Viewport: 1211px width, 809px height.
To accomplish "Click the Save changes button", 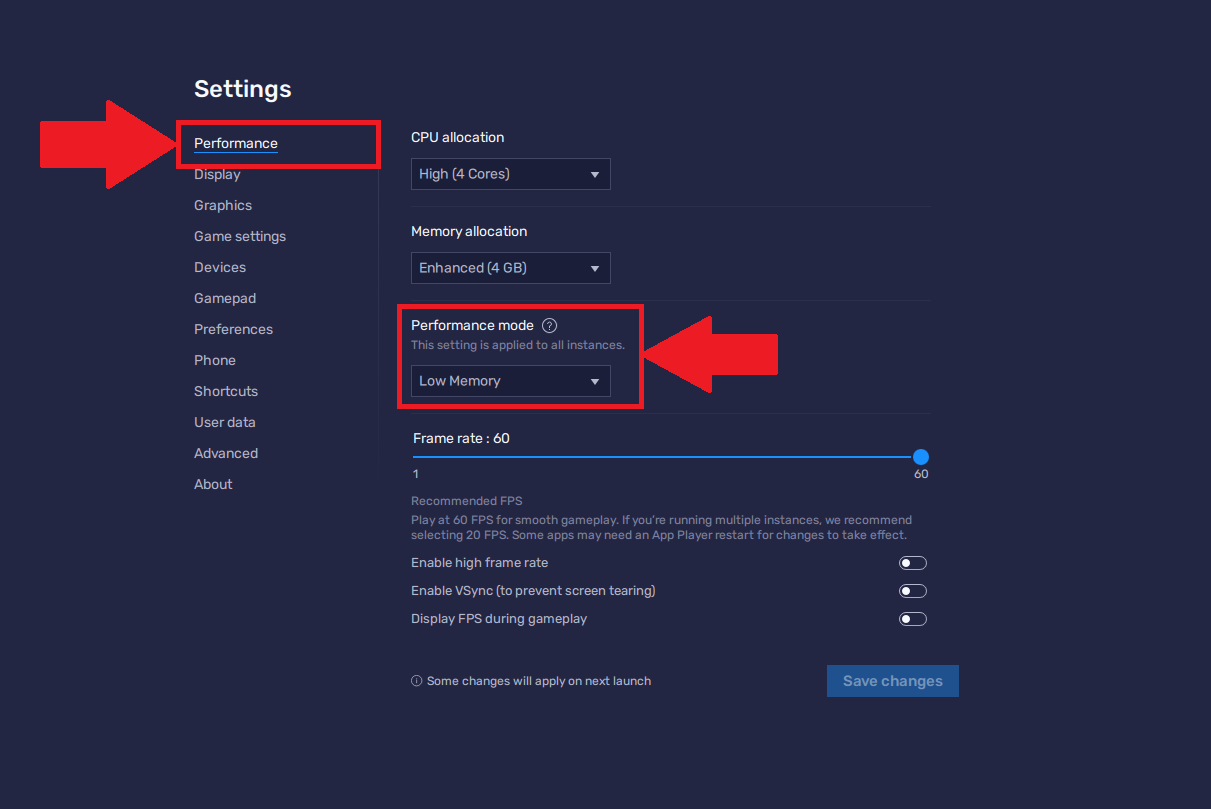I will (x=892, y=681).
